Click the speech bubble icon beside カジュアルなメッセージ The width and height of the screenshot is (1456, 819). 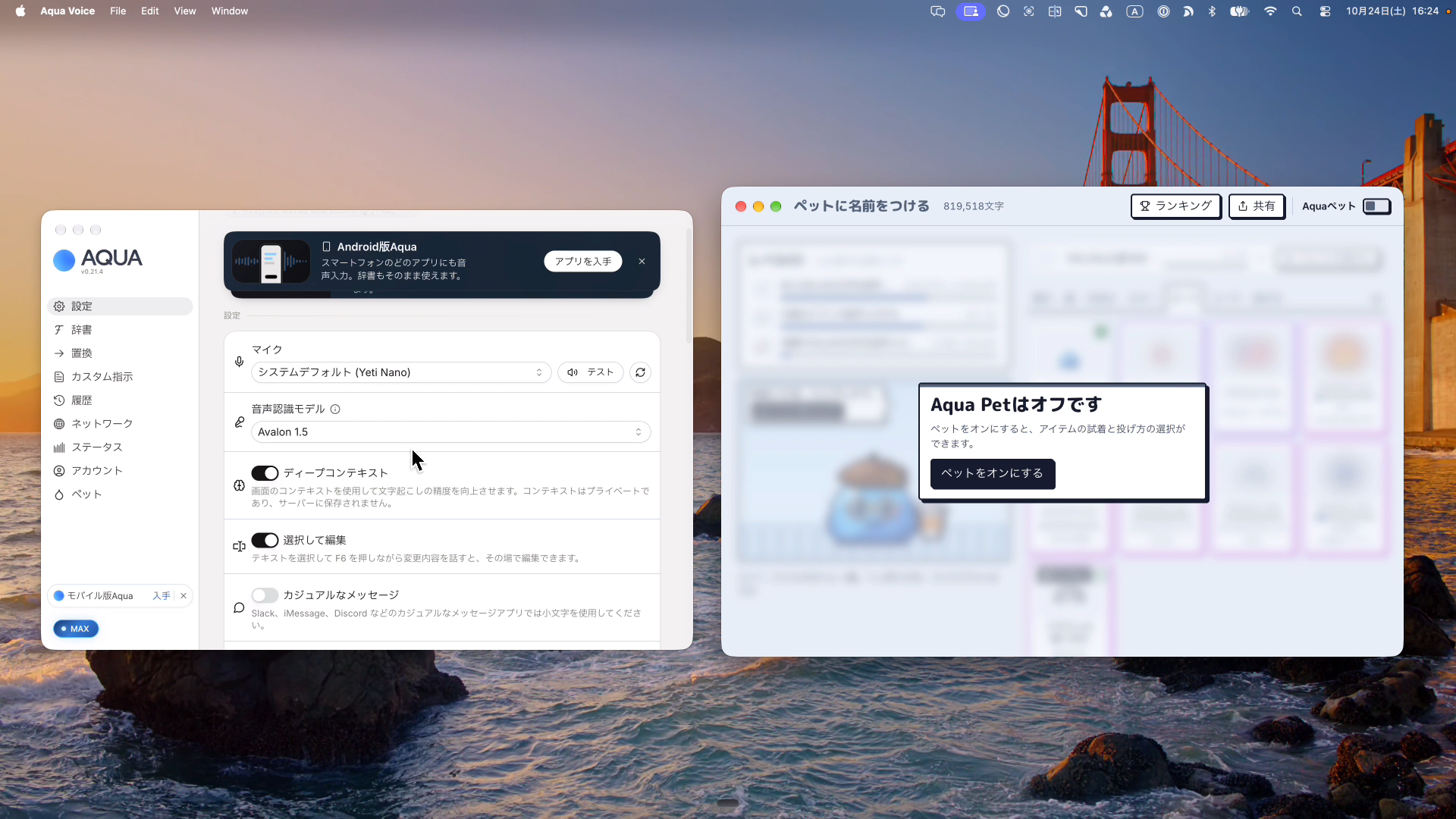[x=239, y=608]
